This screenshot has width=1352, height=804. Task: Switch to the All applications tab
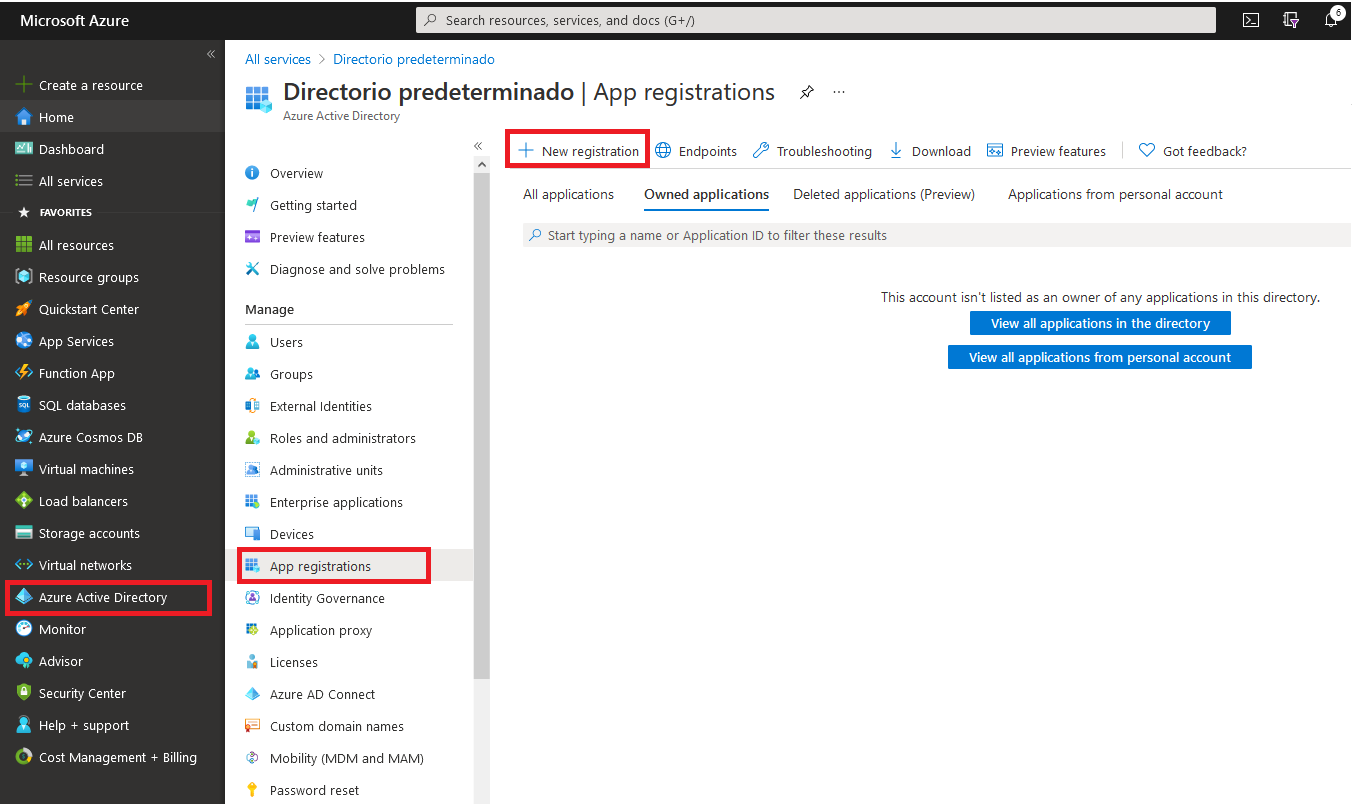(567, 194)
